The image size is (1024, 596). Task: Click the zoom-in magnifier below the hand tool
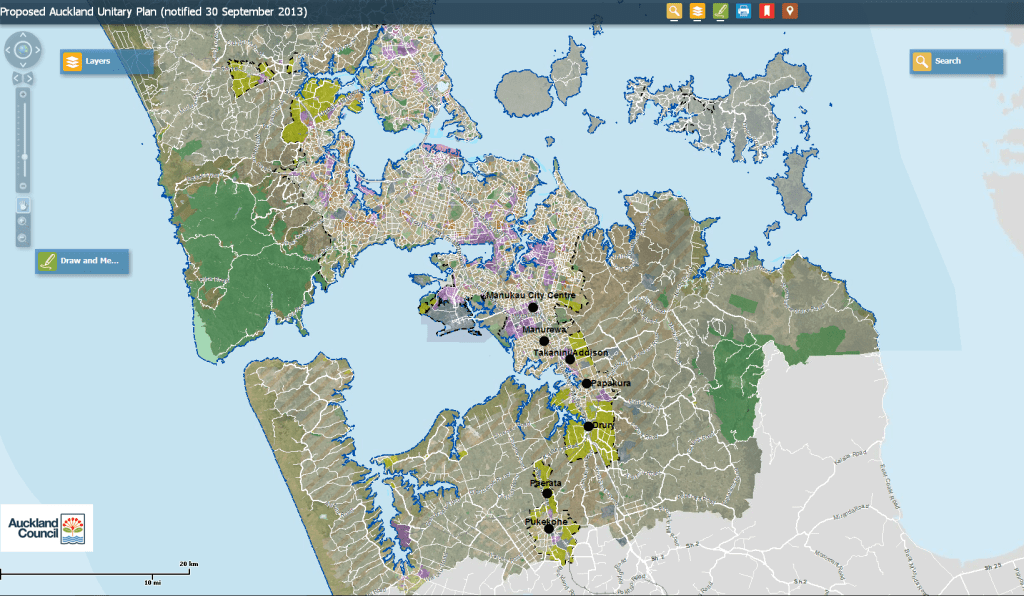(x=22, y=220)
